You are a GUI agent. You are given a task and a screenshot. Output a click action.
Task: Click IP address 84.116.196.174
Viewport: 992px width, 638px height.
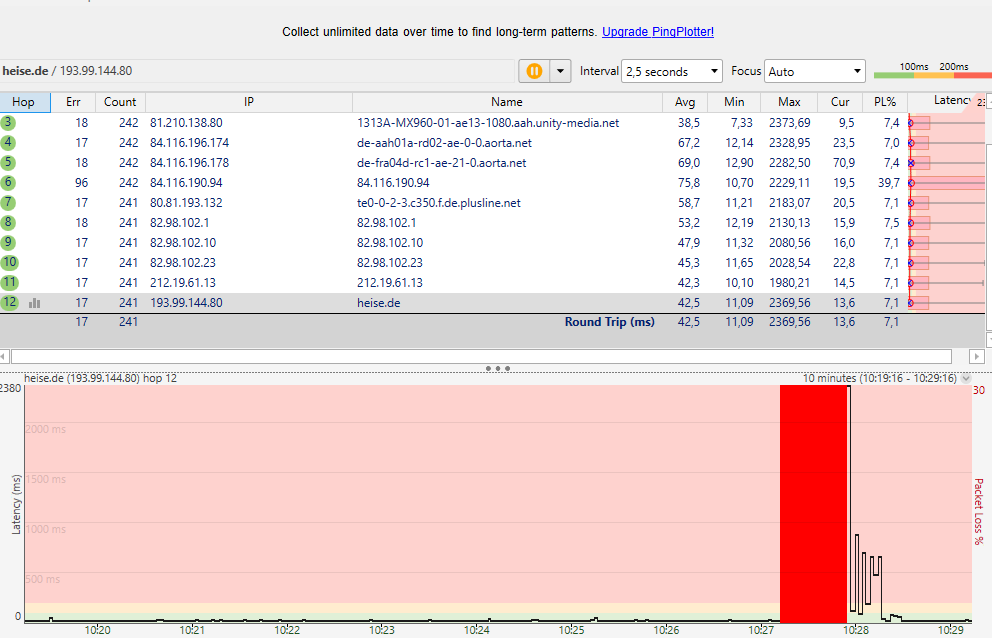189,143
